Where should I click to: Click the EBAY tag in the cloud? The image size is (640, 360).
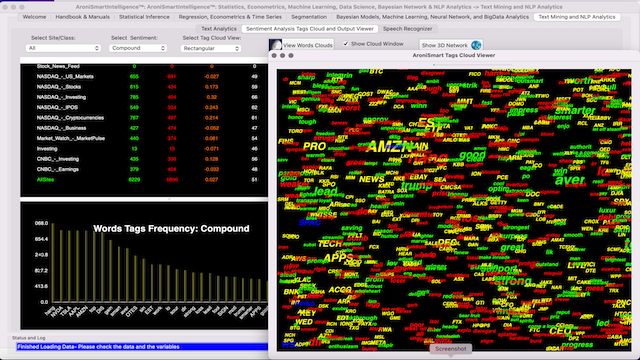(418, 177)
